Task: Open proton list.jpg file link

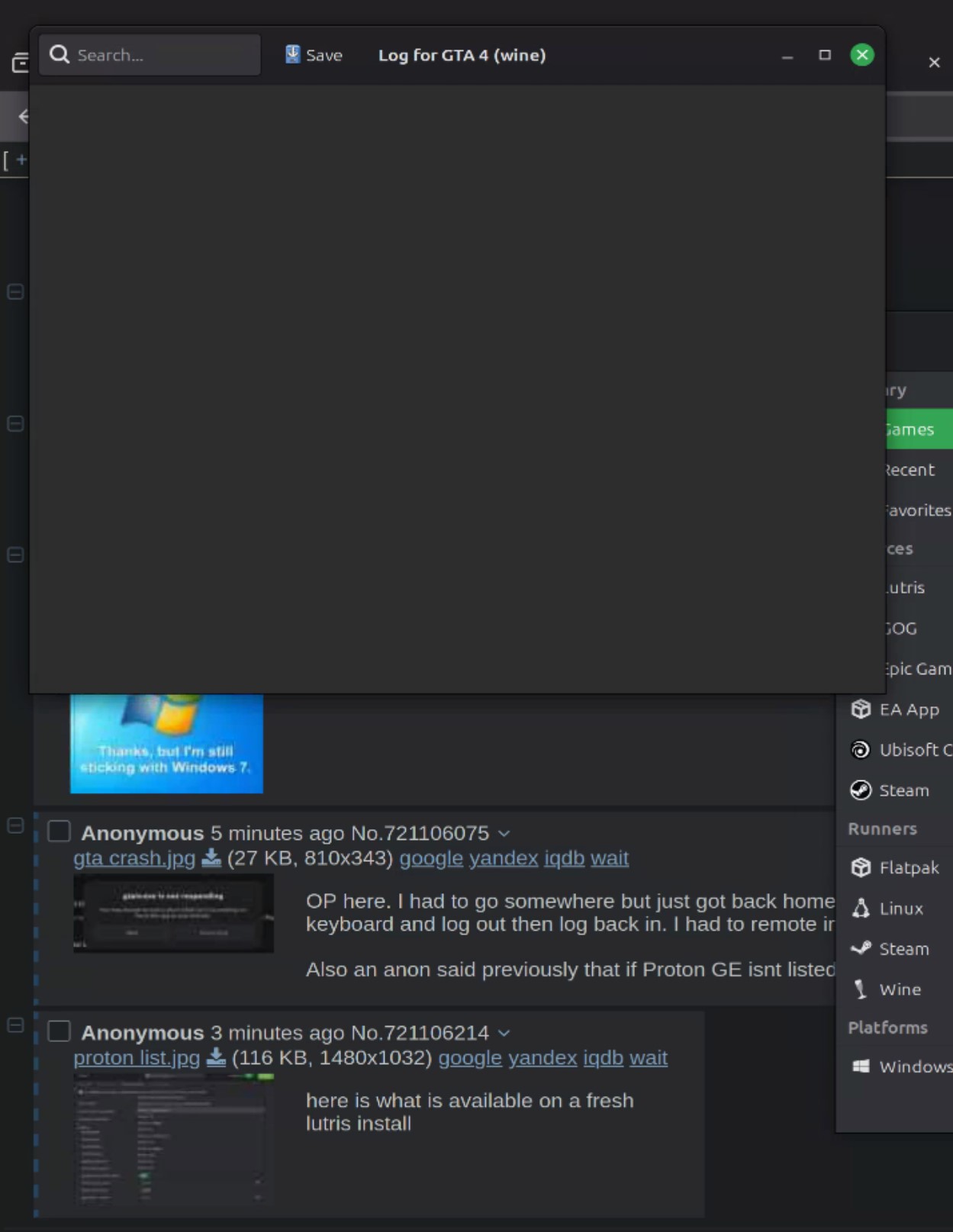Action: [137, 1058]
